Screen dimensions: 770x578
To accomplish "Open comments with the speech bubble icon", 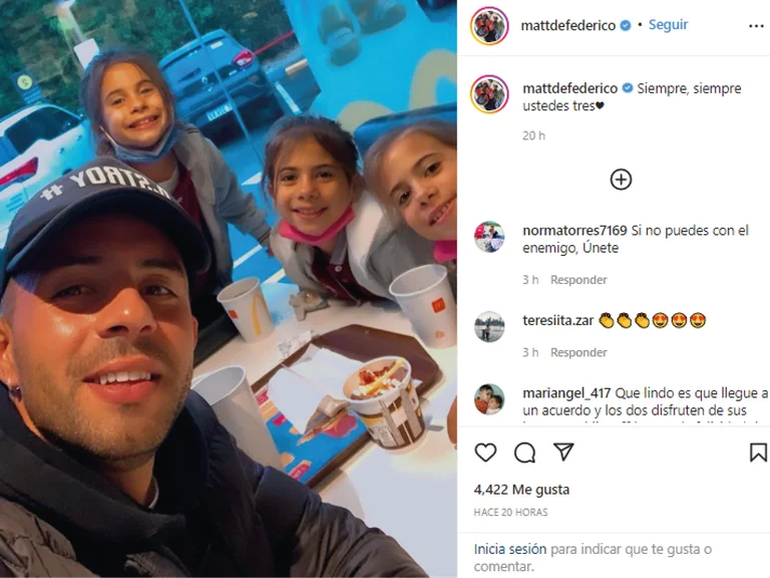I will pyautogui.click(x=524, y=453).
